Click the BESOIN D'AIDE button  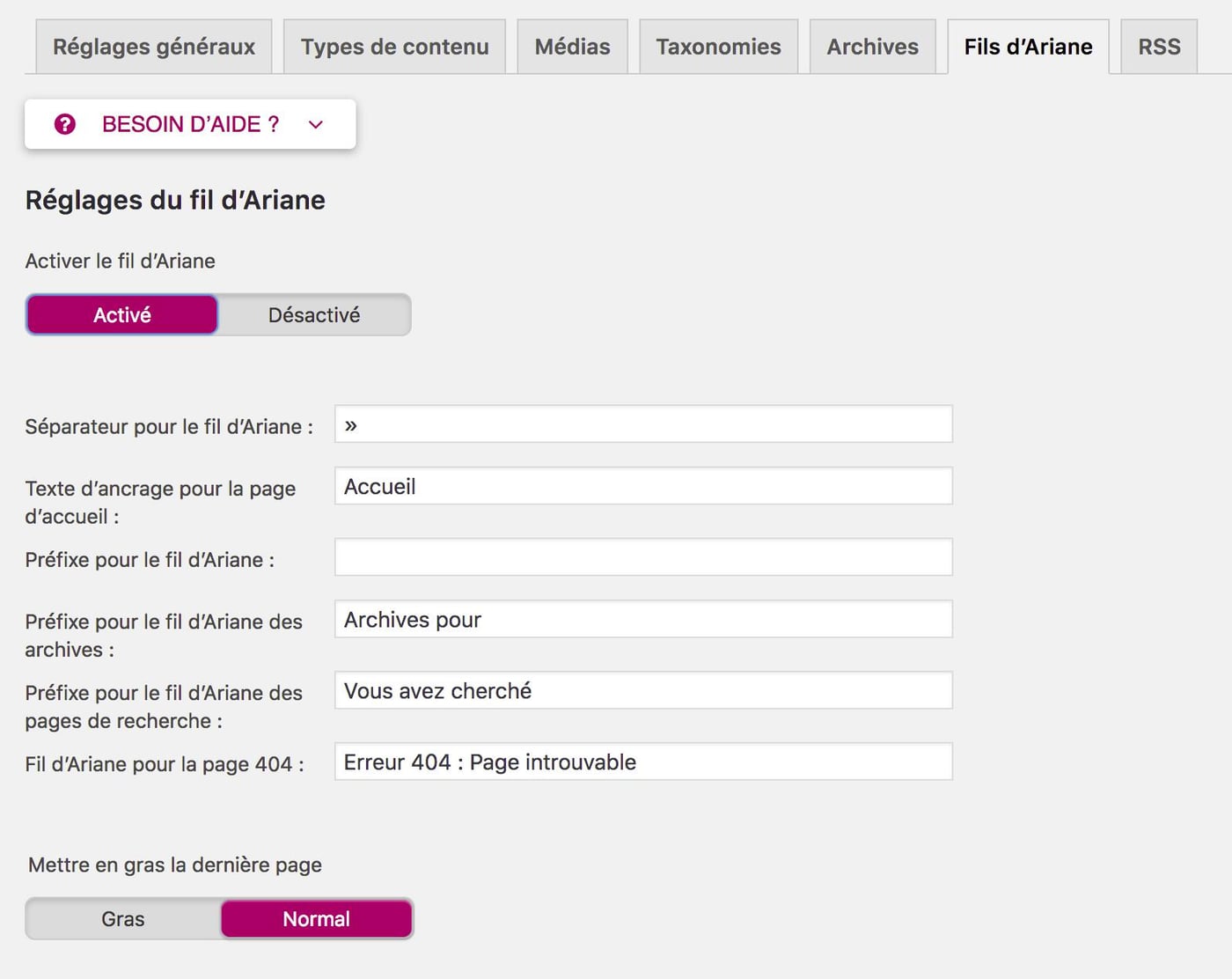click(189, 124)
